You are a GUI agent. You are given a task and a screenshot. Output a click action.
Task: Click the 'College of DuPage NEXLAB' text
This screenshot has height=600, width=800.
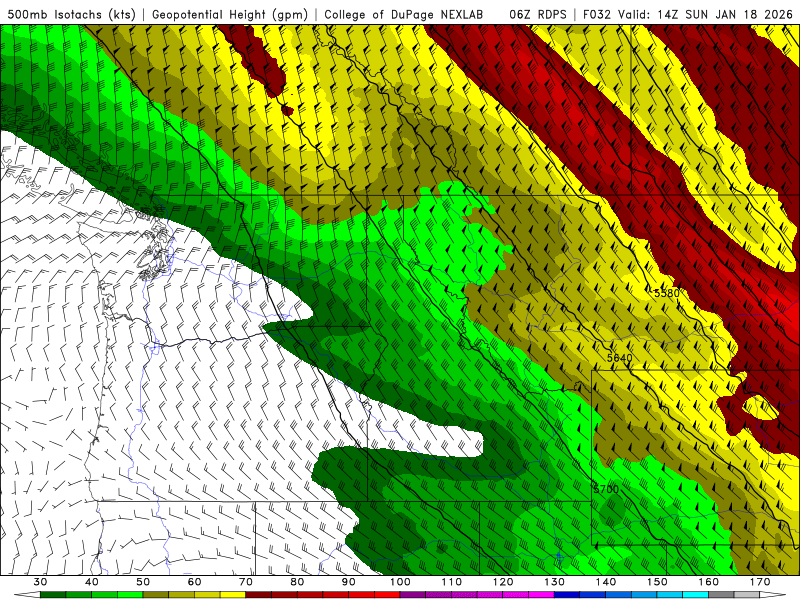pos(404,14)
